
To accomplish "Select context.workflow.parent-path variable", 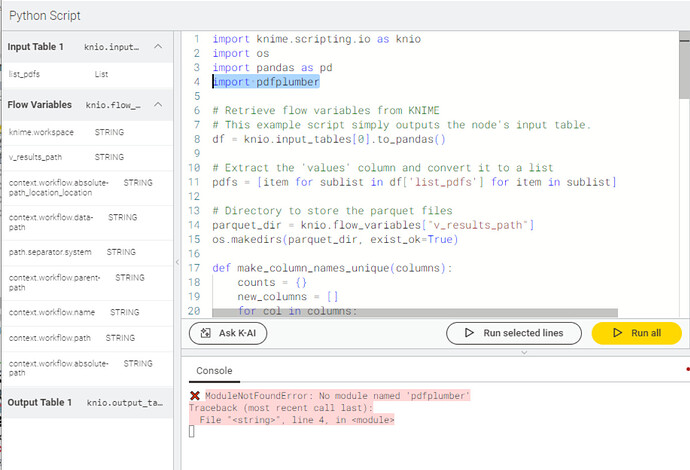I will 88,283.
